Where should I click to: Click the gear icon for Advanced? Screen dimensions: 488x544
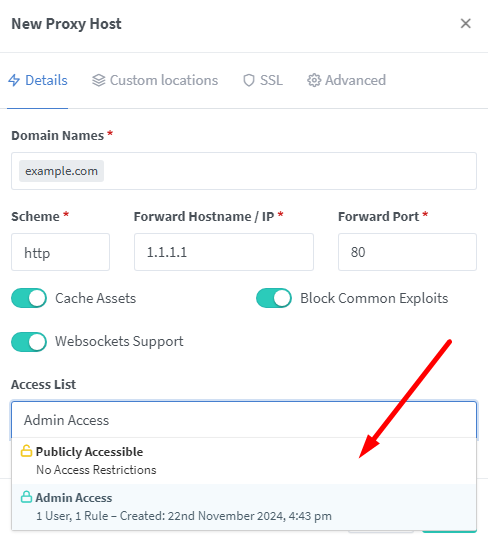[x=314, y=80]
